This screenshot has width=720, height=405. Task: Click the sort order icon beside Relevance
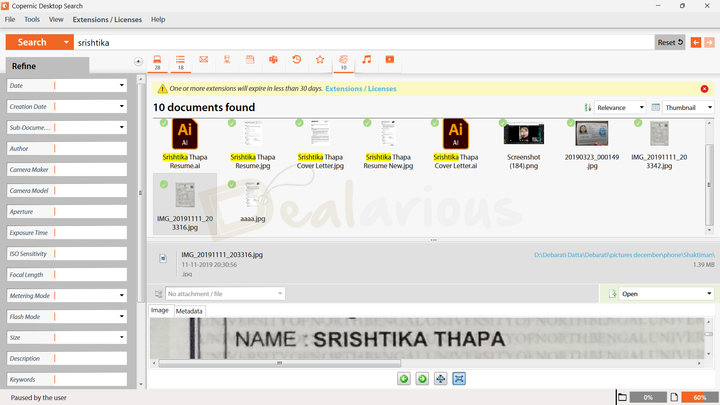(x=588, y=107)
